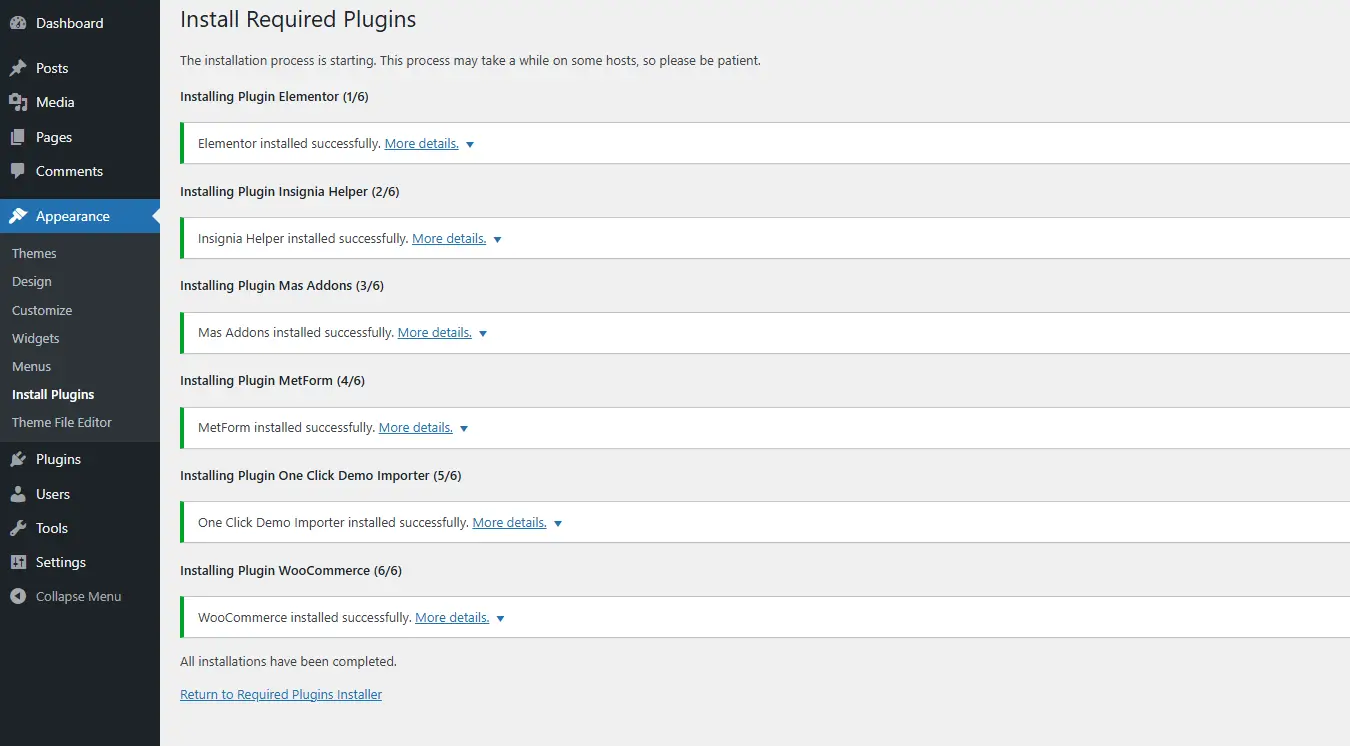1350x746 pixels.
Task: Open Settings menu item
Action: [80, 562]
